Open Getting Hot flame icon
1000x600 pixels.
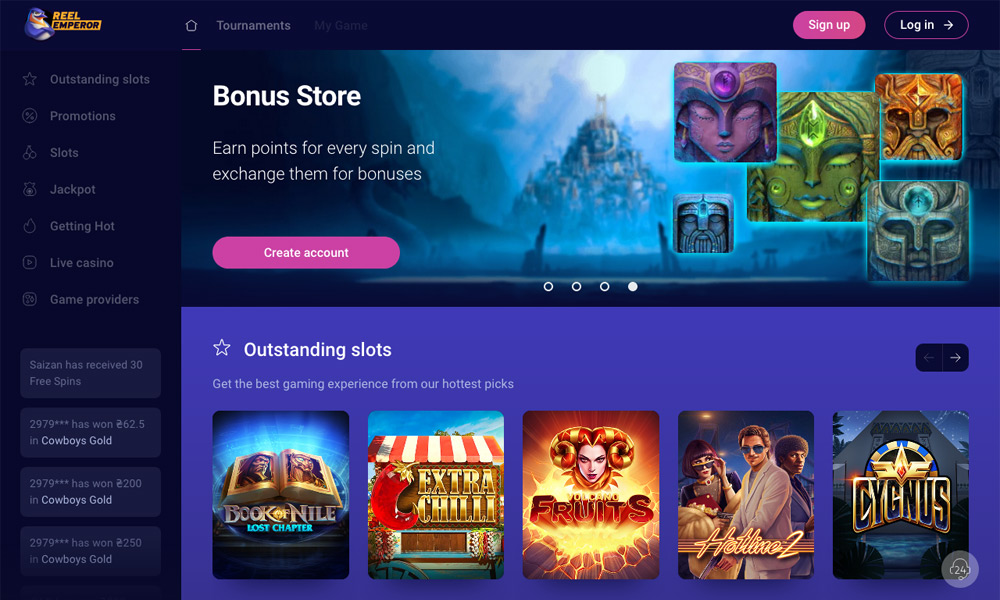(x=29, y=226)
